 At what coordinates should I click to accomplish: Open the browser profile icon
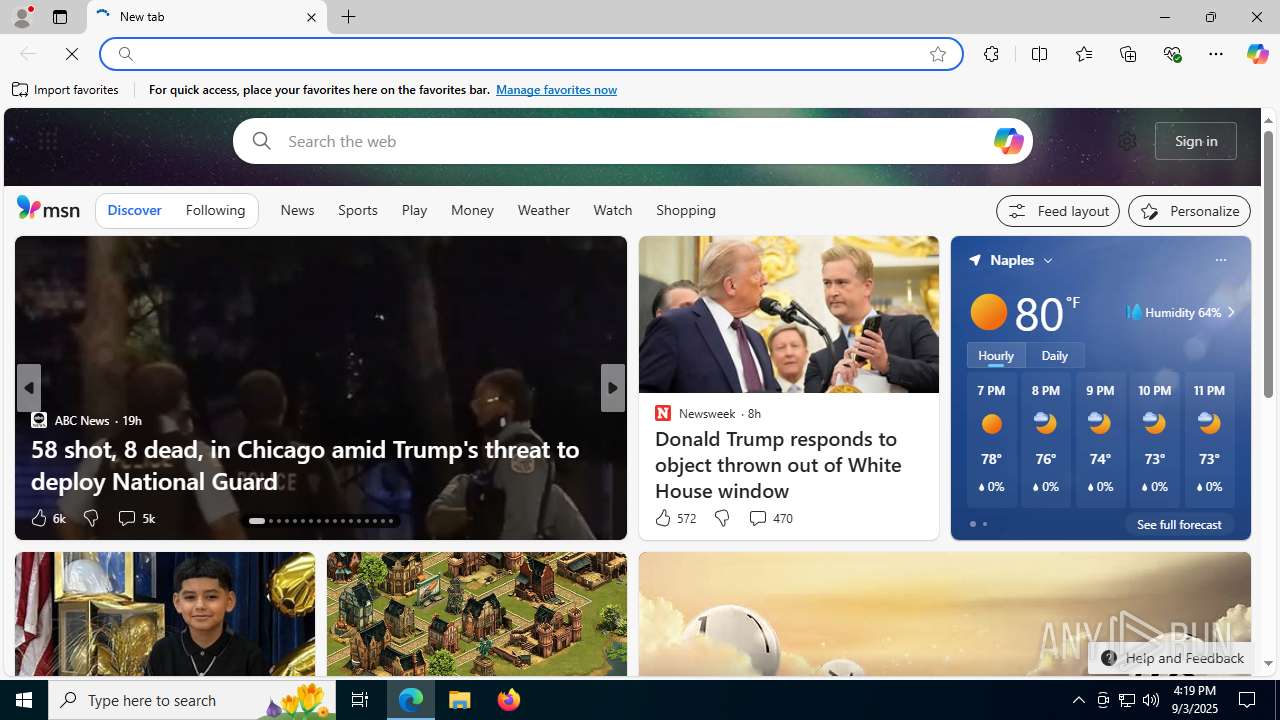(x=21, y=17)
